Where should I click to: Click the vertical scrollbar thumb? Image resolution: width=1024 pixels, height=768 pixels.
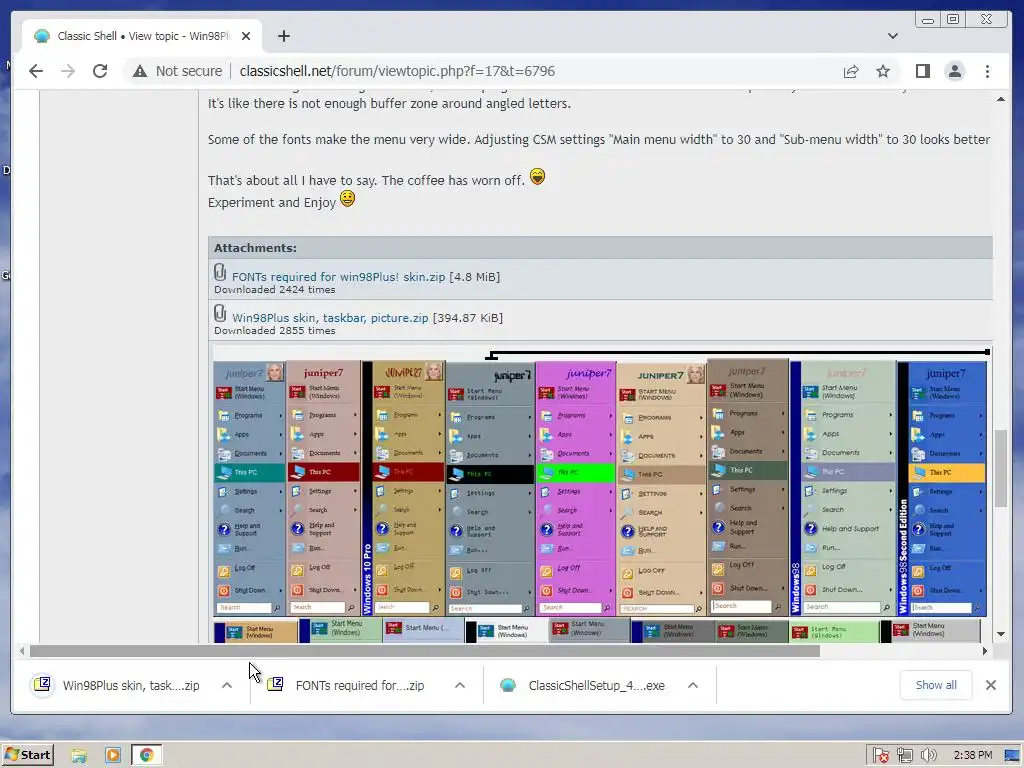(x=1000, y=468)
